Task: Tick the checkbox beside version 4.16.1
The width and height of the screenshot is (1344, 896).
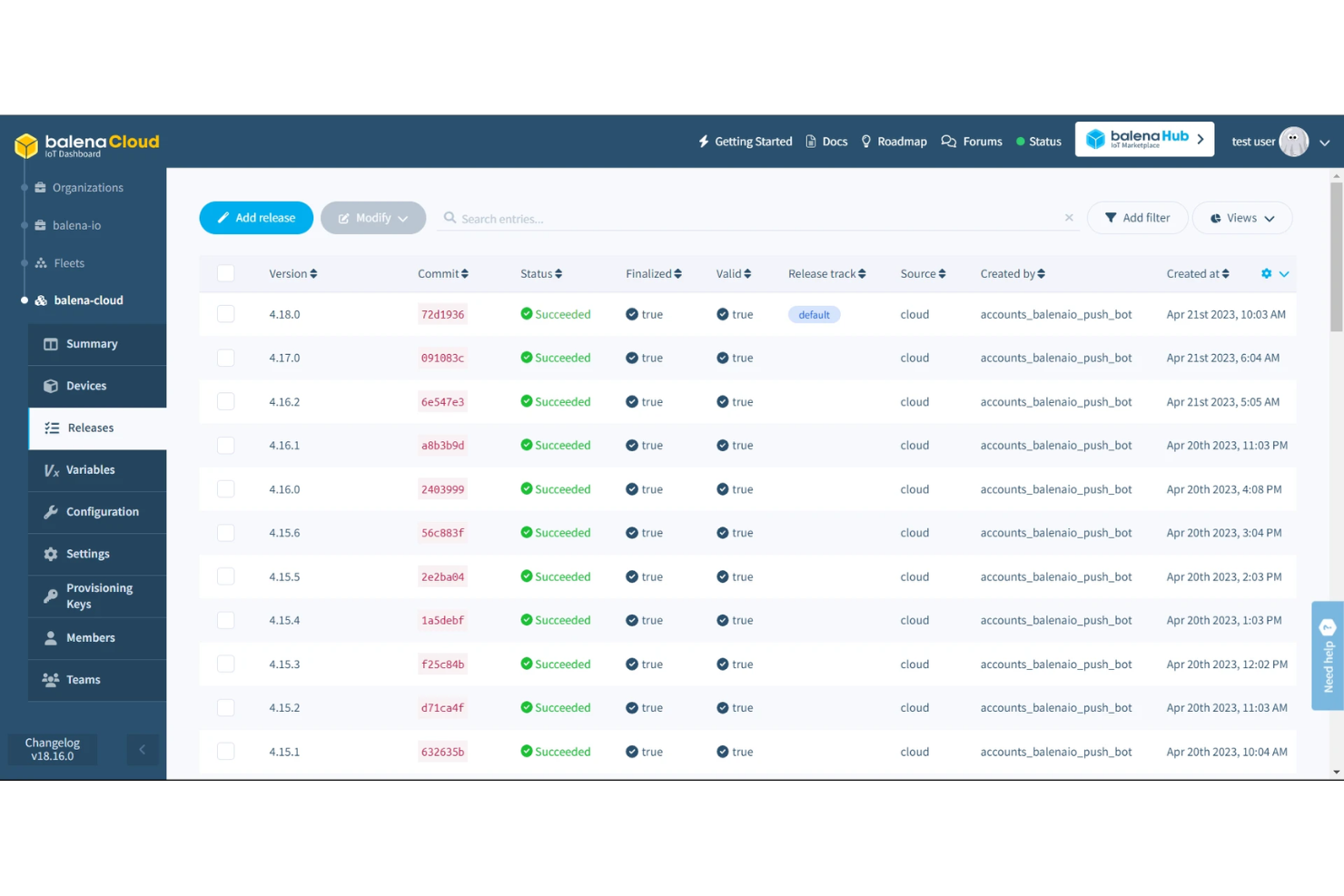Action: click(x=225, y=445)
